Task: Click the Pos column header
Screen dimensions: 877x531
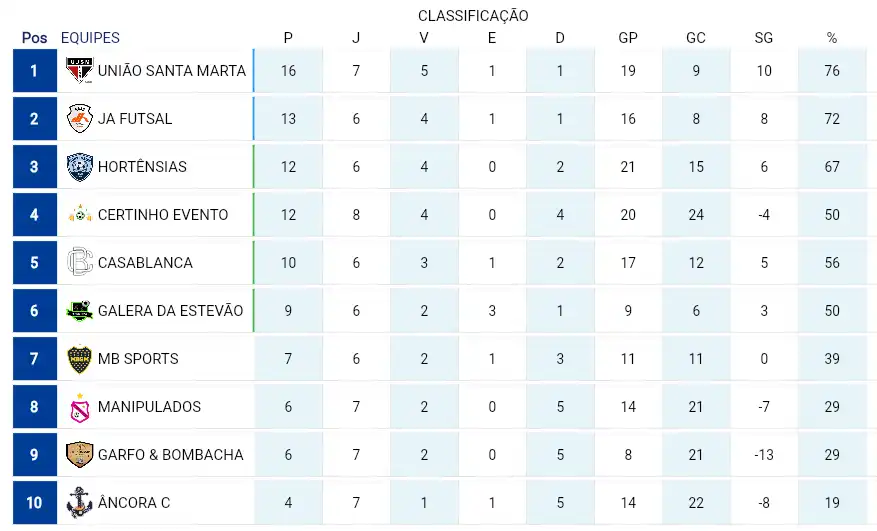Action: tap(35, 37)
